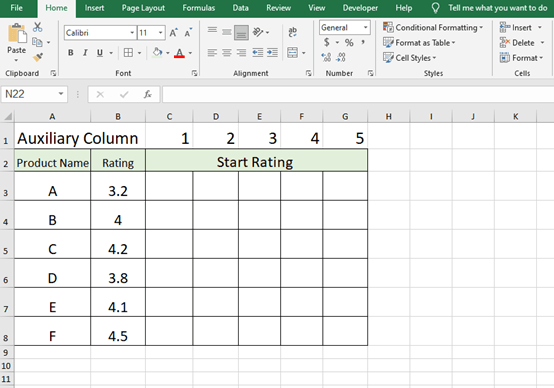The image size is (554, 388).
Task: Increase font size with large A icon
Action: pos(173,33)
